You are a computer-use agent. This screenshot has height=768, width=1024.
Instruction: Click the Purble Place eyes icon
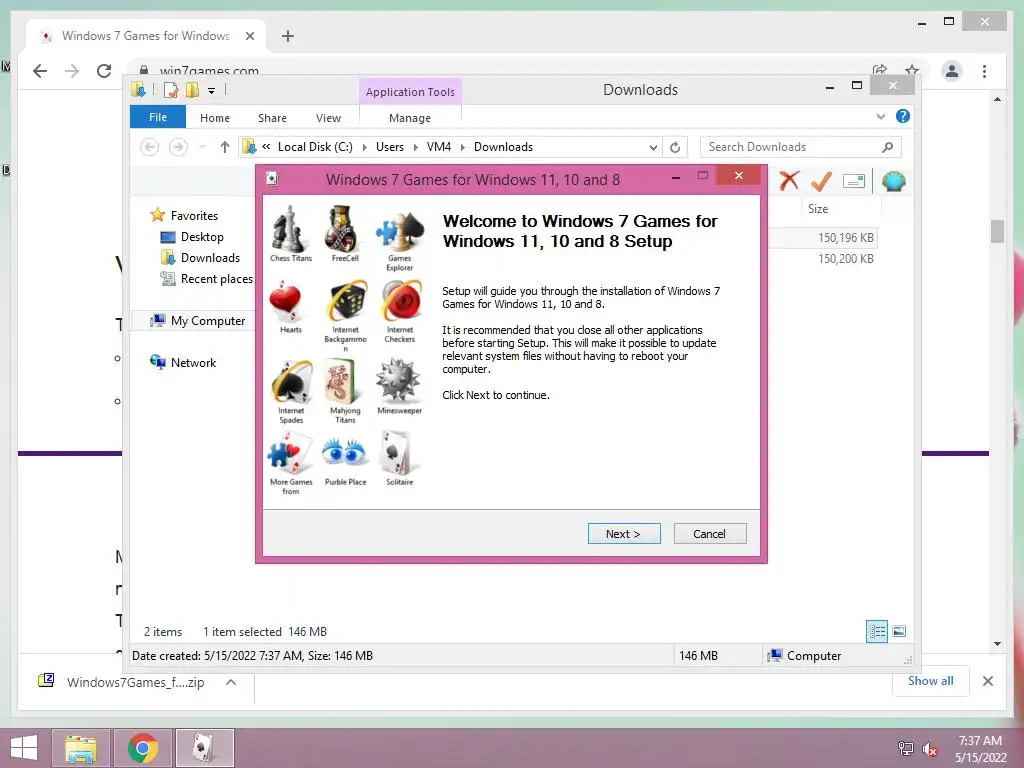(x=345, y=453)
